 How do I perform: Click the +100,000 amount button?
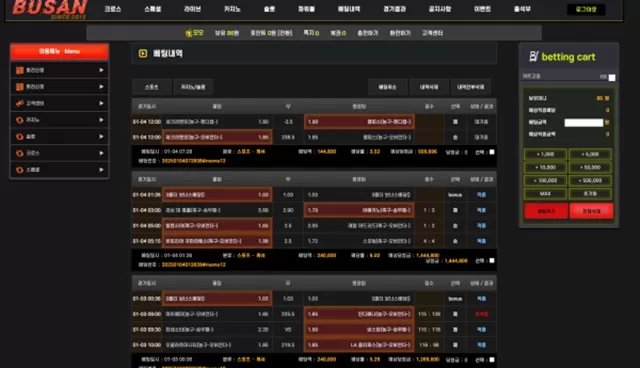coord(545,180)
